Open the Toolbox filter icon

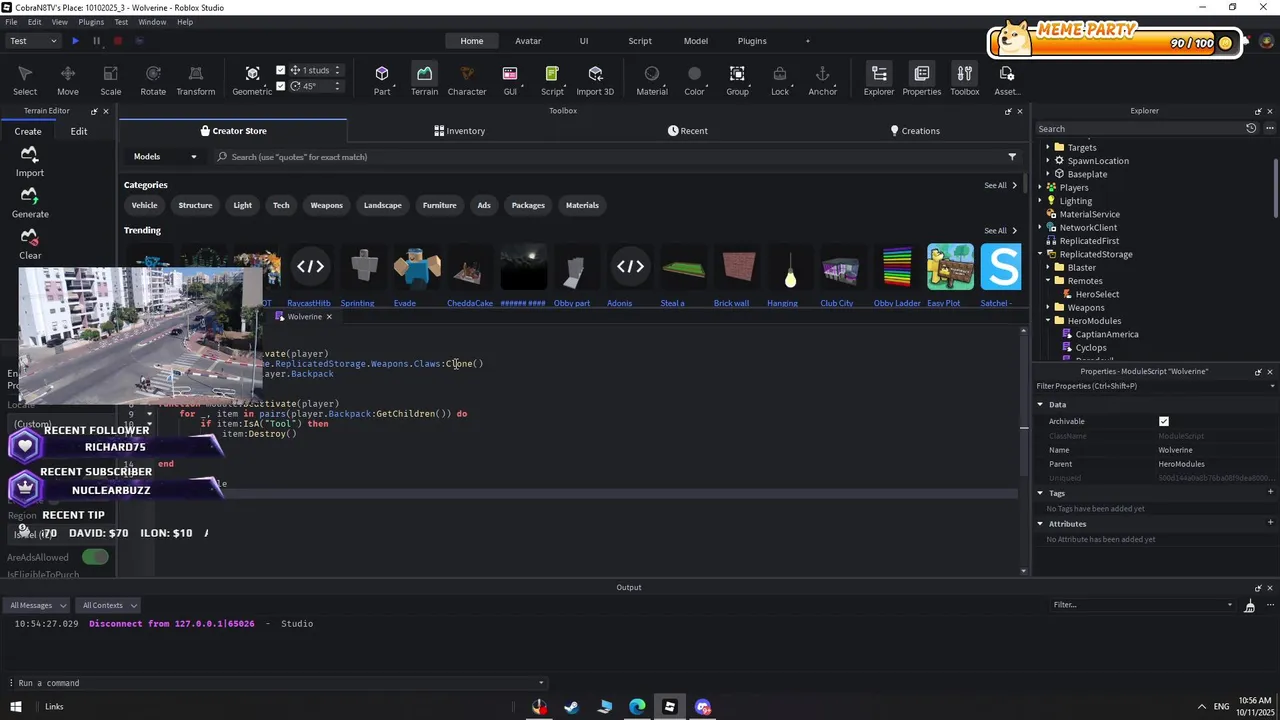coord(1012,157)
